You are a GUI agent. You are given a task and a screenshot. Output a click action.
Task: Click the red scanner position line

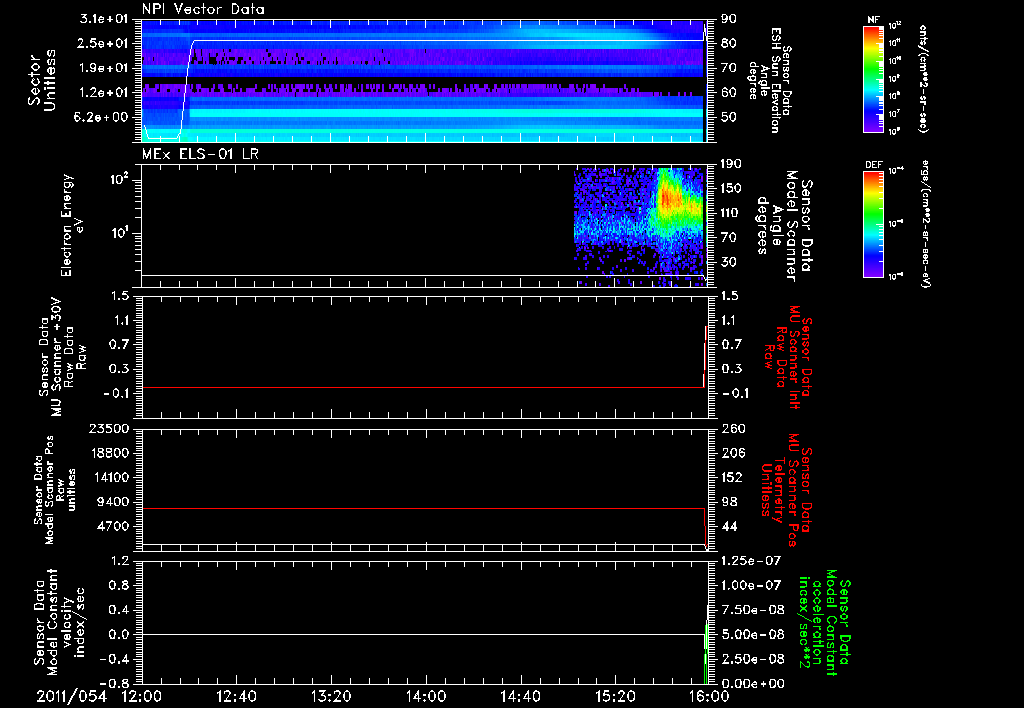420,509
